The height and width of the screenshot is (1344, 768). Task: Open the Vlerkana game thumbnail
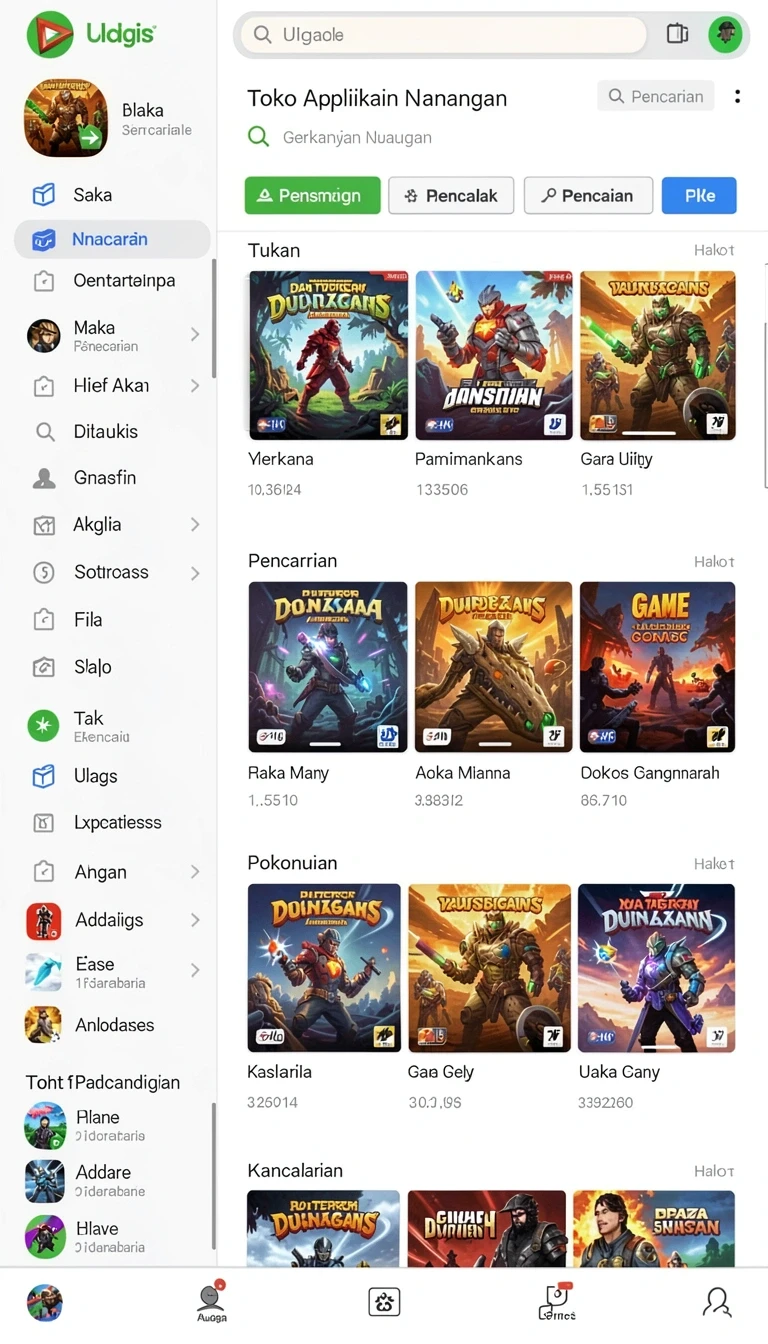point(328,356)
